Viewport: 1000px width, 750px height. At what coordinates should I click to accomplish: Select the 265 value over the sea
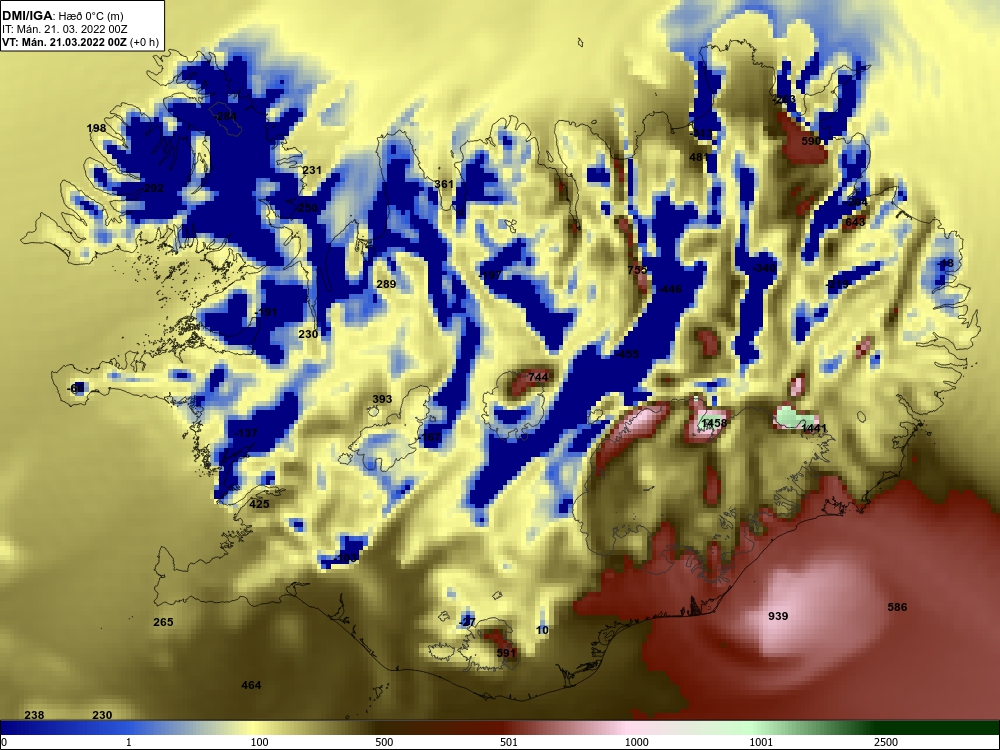tap(163, 622)
